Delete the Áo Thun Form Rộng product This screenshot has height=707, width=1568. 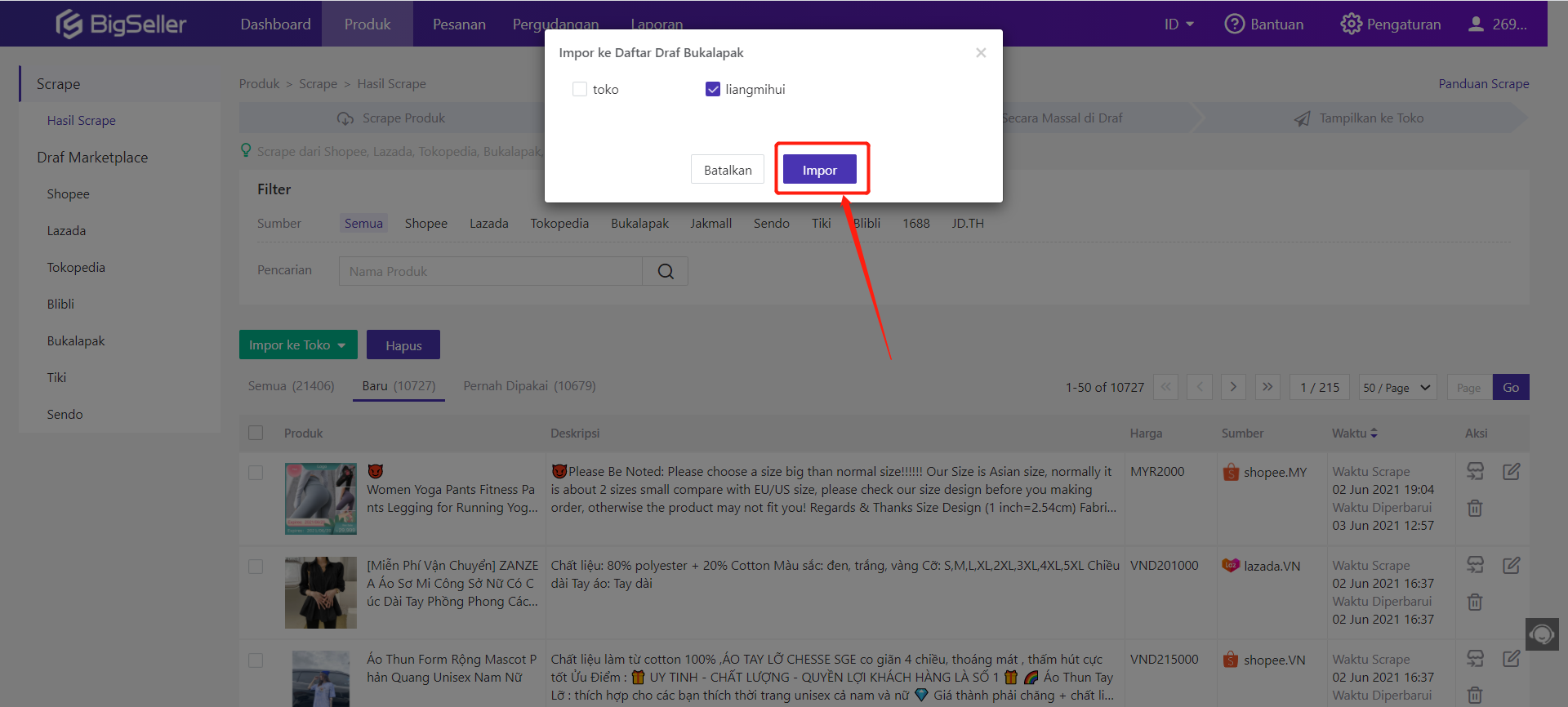click(x=1475, y=696)
